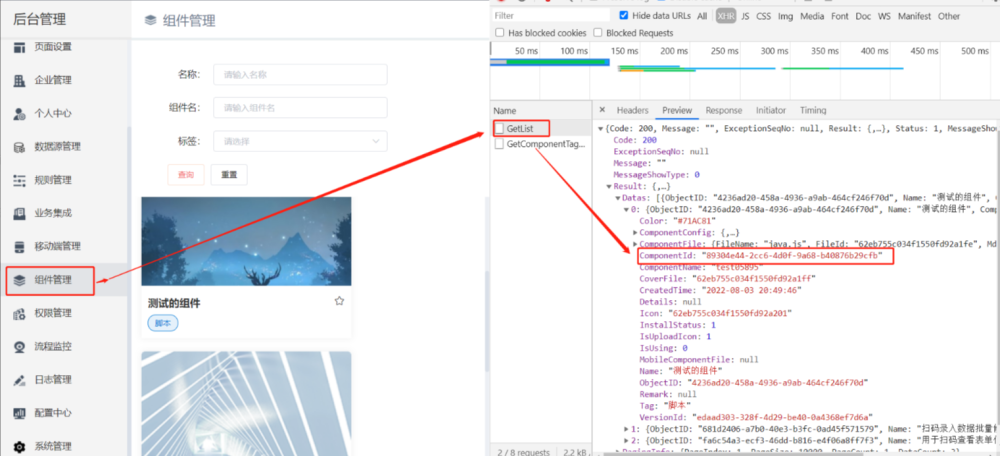The image size is (1000, 456).
Task: Uncheck Hide data URLs checkbox
Action: click(x=624, y=16)
